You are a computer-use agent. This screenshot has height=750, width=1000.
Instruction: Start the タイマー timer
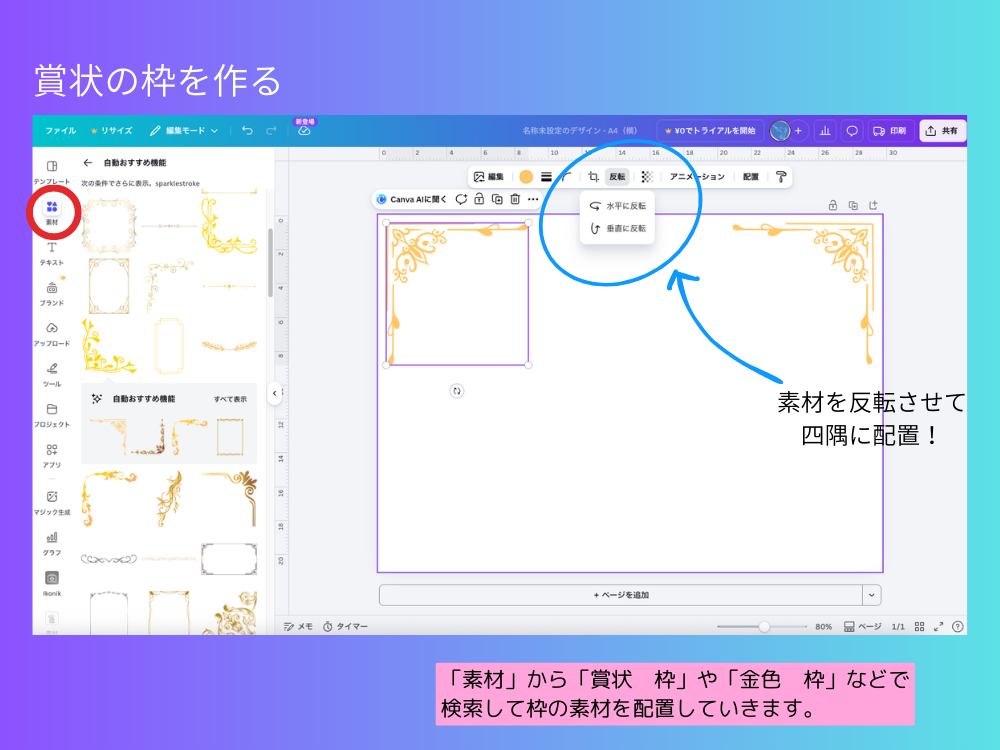point(345,626)
